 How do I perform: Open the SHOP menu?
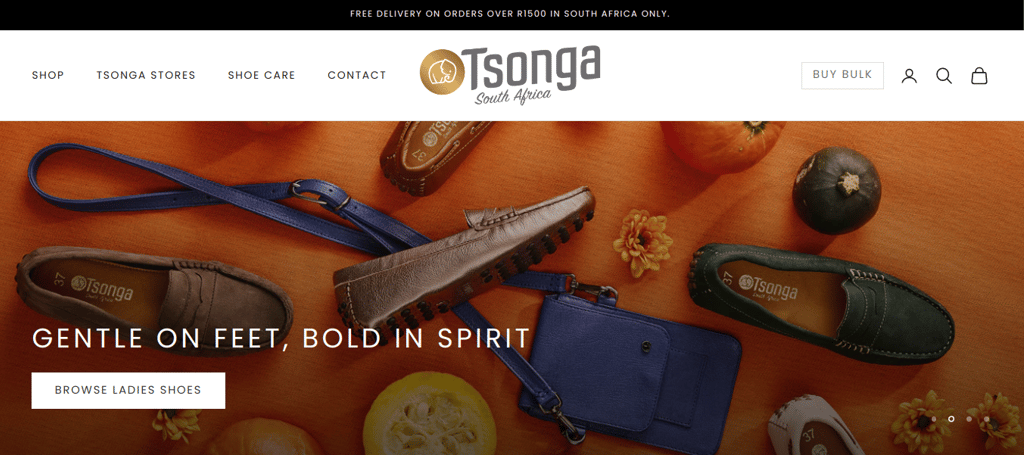pyautogui.click(x=48, y=75)
